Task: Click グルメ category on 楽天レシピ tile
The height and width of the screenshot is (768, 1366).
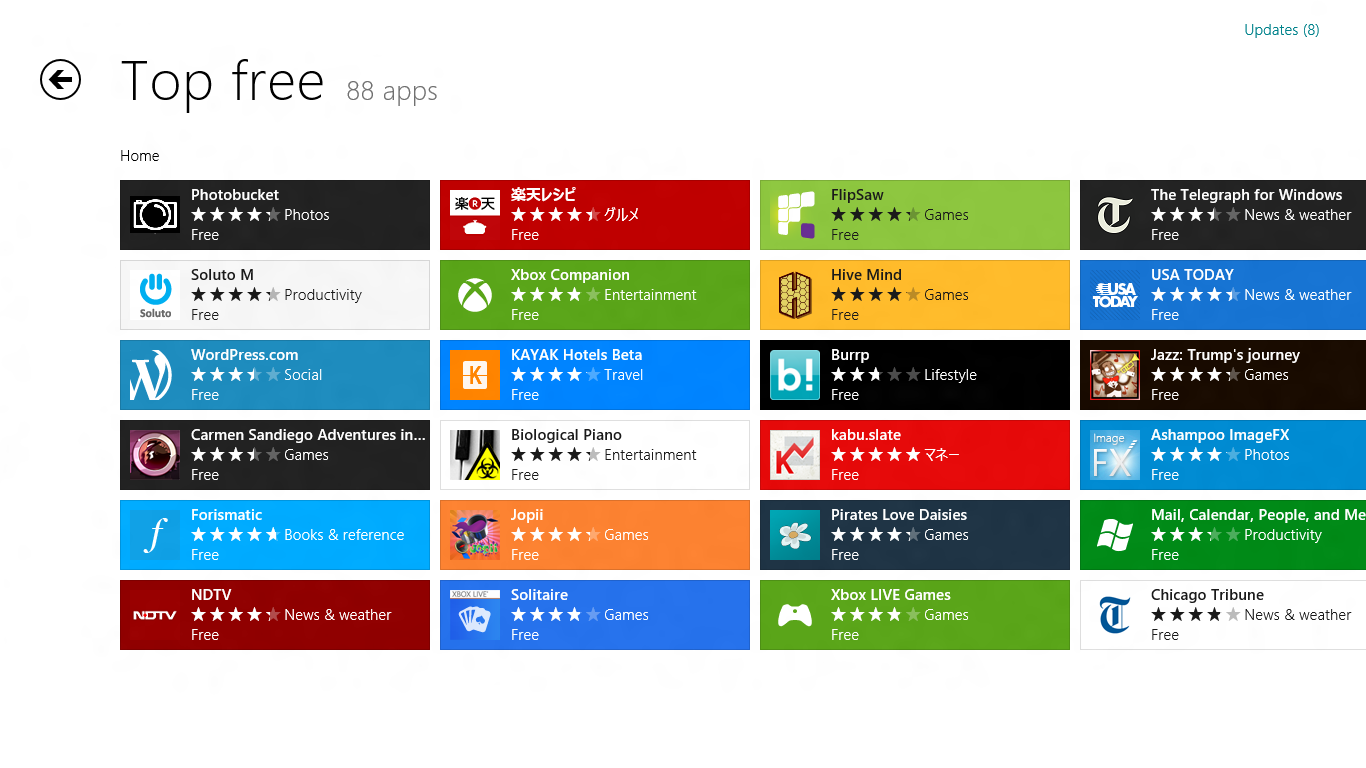Action: point(621,215)
